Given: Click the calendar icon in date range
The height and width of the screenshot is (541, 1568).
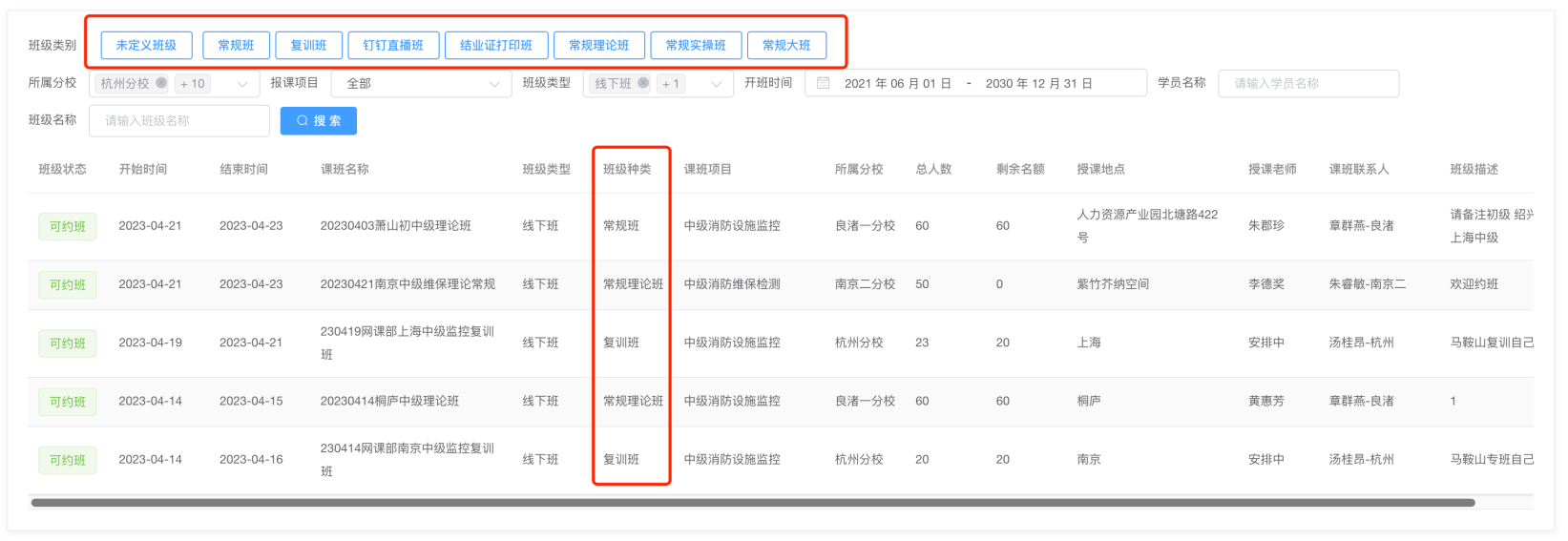Looking at the screenshot, I should 823,83.
